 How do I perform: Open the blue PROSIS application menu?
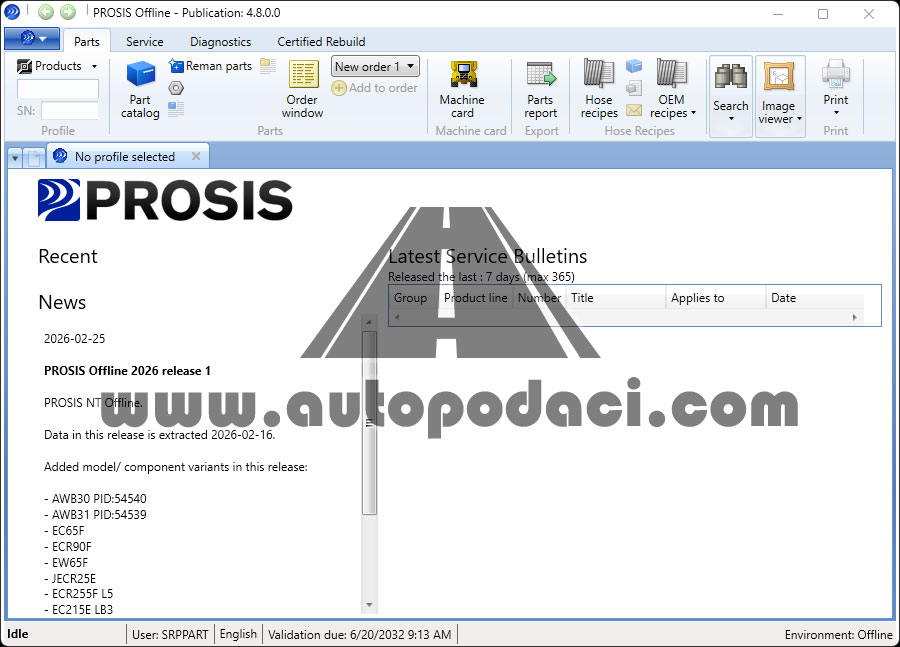coord(32,39)
